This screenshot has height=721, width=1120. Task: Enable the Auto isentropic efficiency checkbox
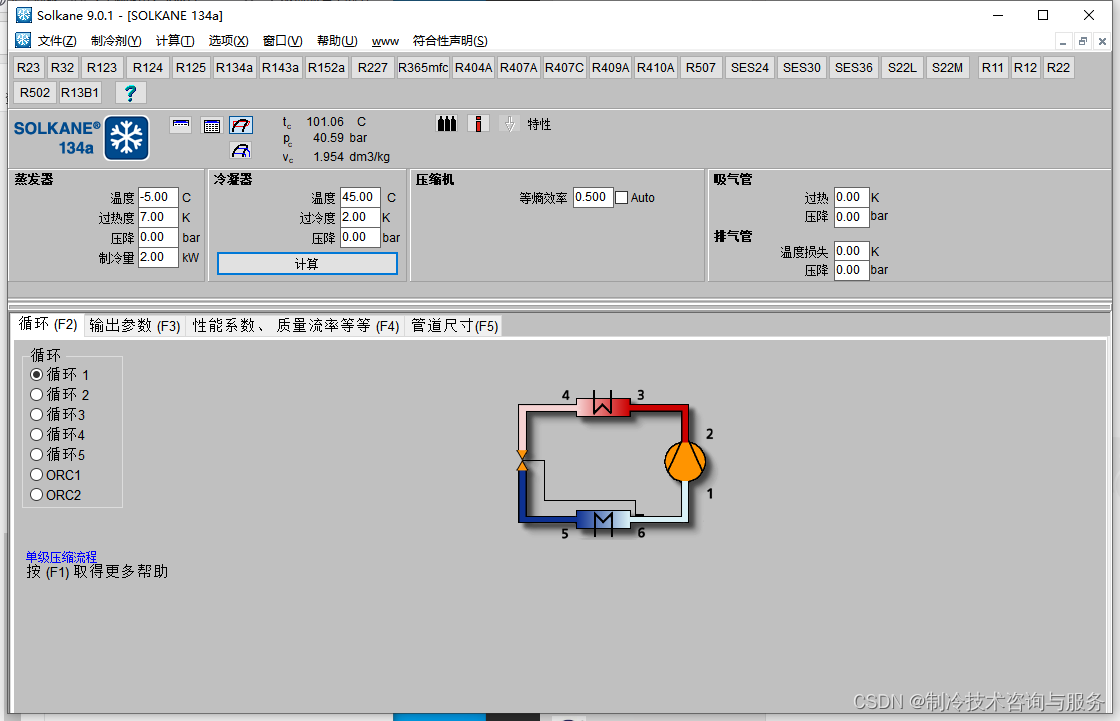(621, 197)
